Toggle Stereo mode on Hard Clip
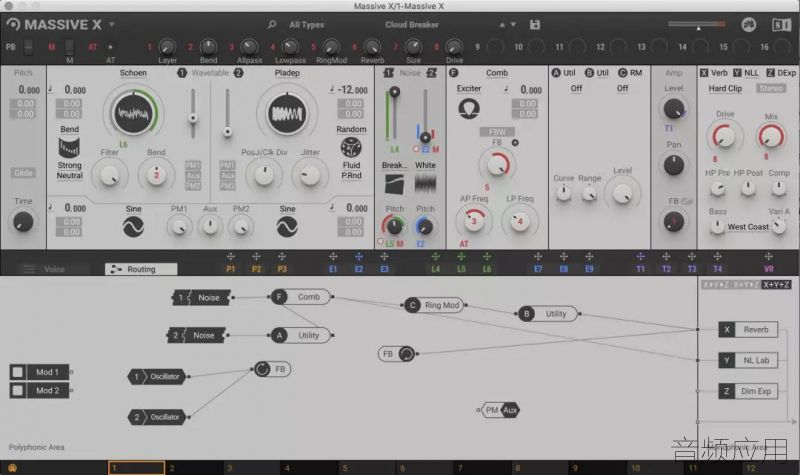Screen dimensions: 800x475 tap(771, 88)
